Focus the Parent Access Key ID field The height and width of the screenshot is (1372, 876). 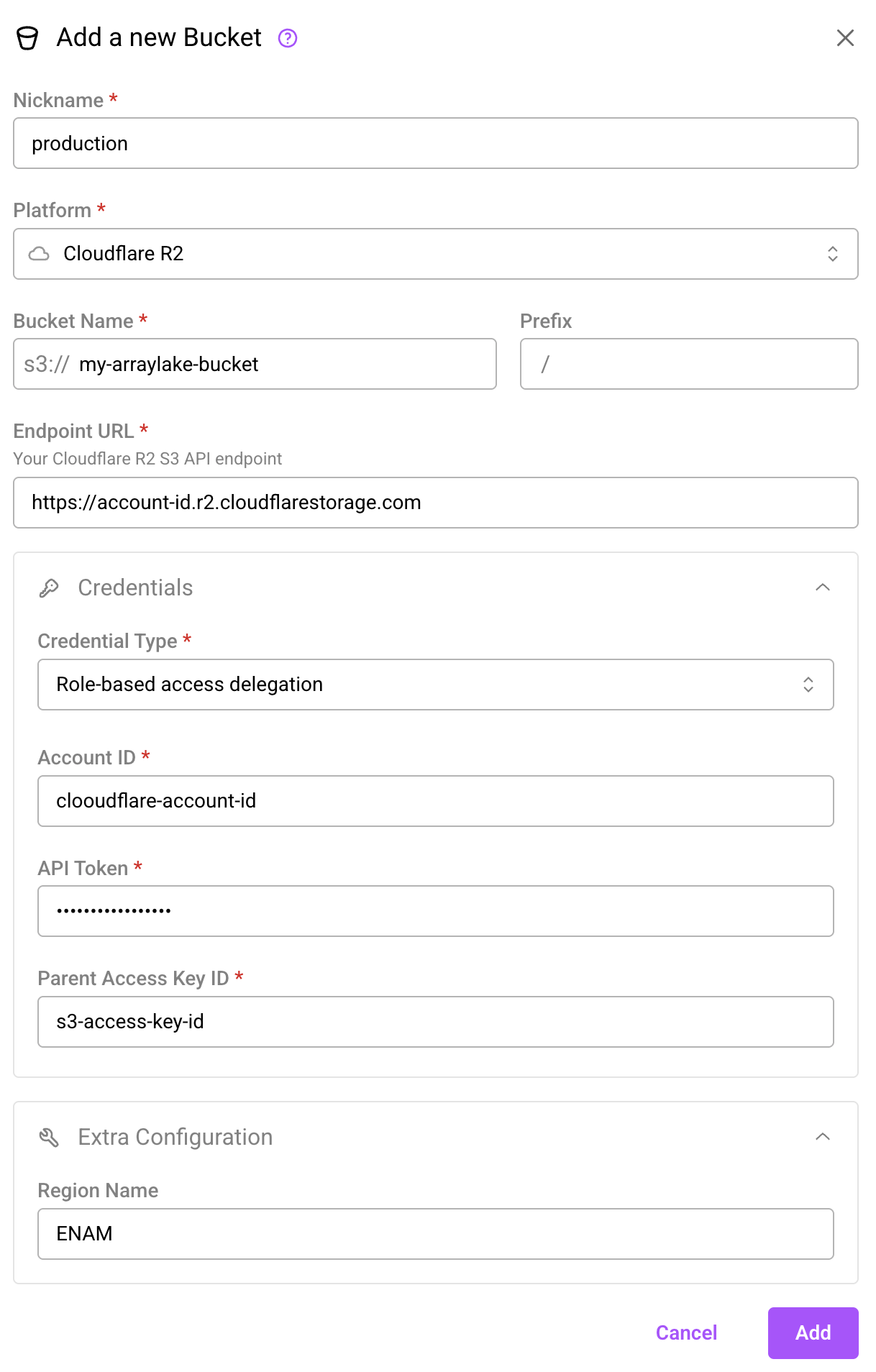coord(435,1022)
